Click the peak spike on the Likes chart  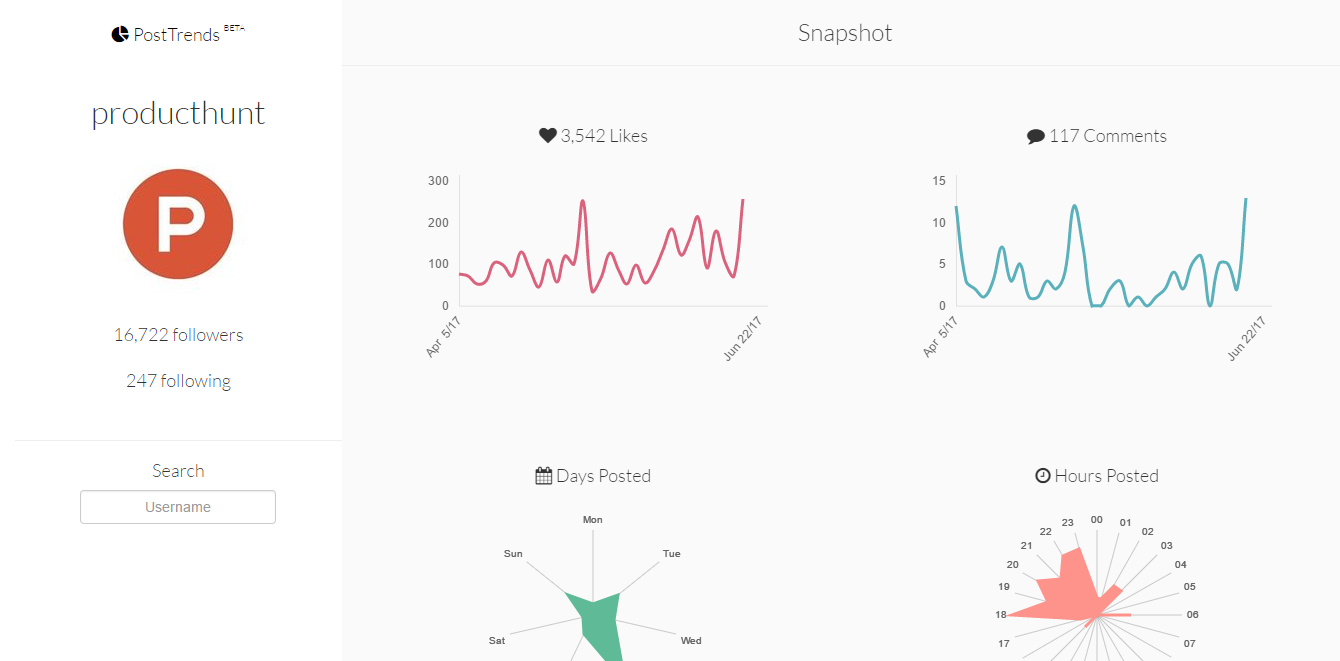(584, 202)
